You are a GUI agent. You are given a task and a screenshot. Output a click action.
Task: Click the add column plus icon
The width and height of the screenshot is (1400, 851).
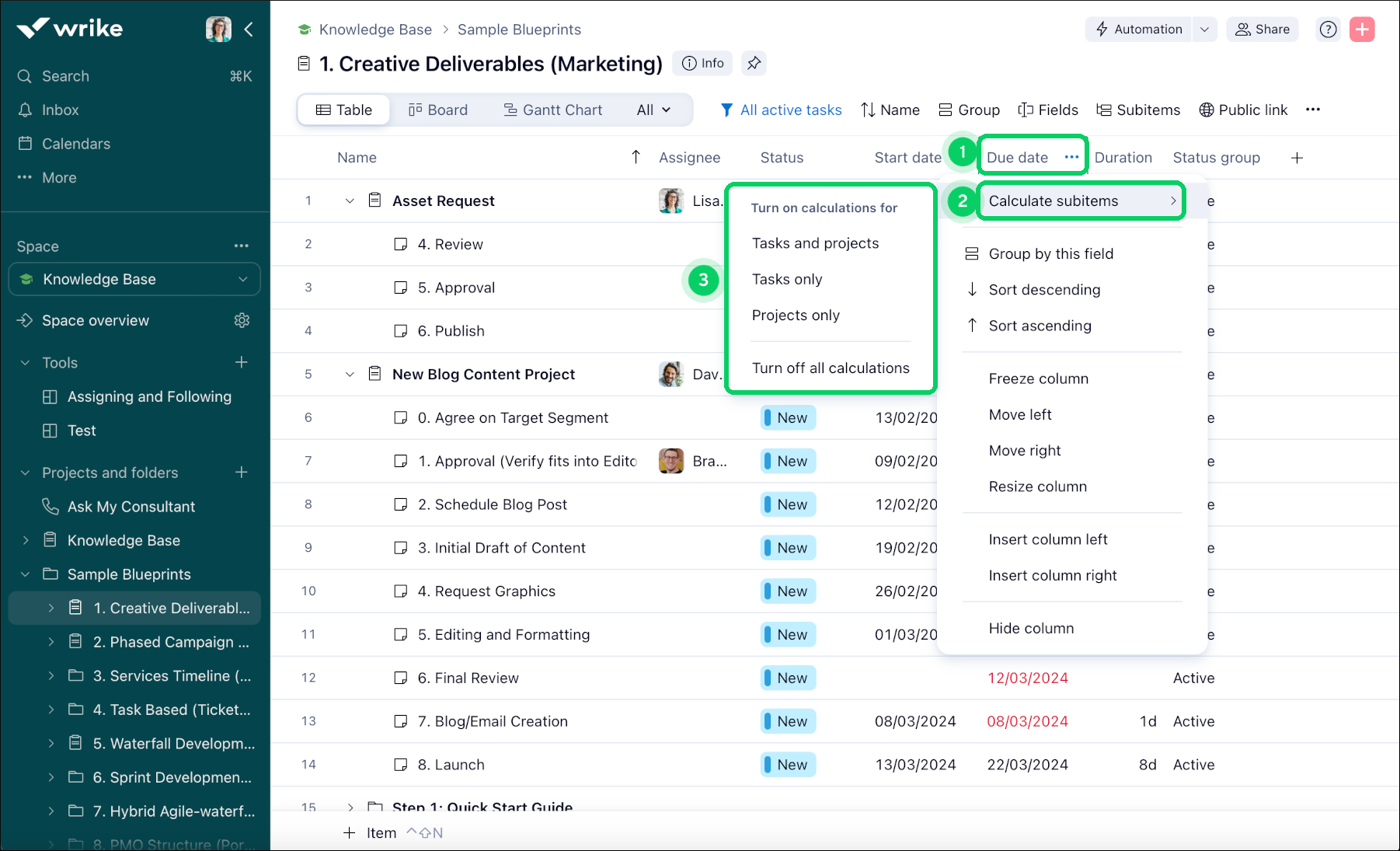pos(1297,158)
